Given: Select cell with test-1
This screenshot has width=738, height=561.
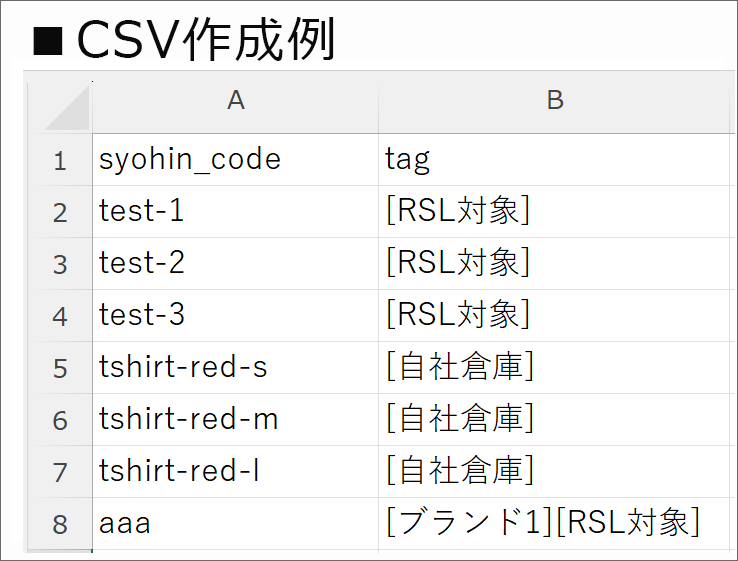Looking at the screenshot, I should [x=235, y=211].
